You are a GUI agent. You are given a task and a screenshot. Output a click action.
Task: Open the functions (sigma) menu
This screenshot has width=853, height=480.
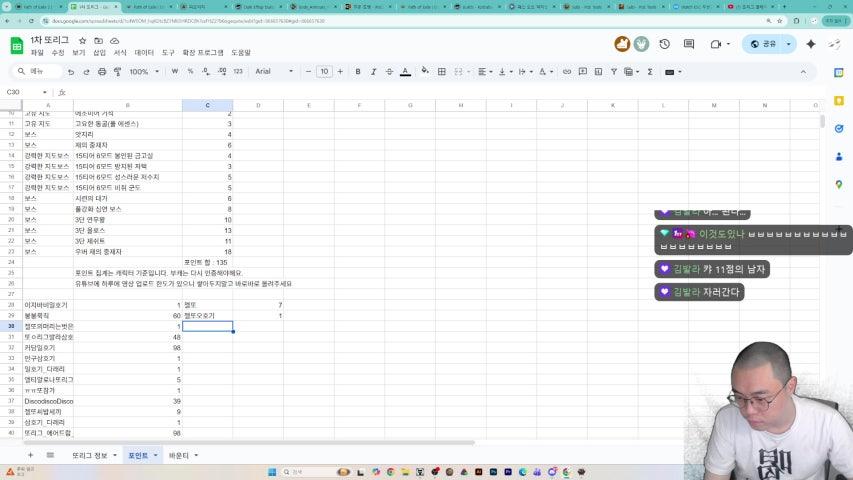point(650,72)
